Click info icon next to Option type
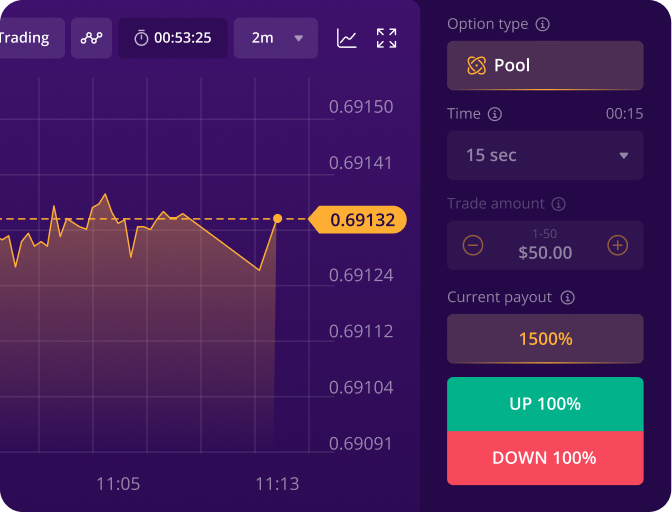Image resolution: width=672 pixels, height=512 pixels. pyautogui.click(x=543, y=23)
